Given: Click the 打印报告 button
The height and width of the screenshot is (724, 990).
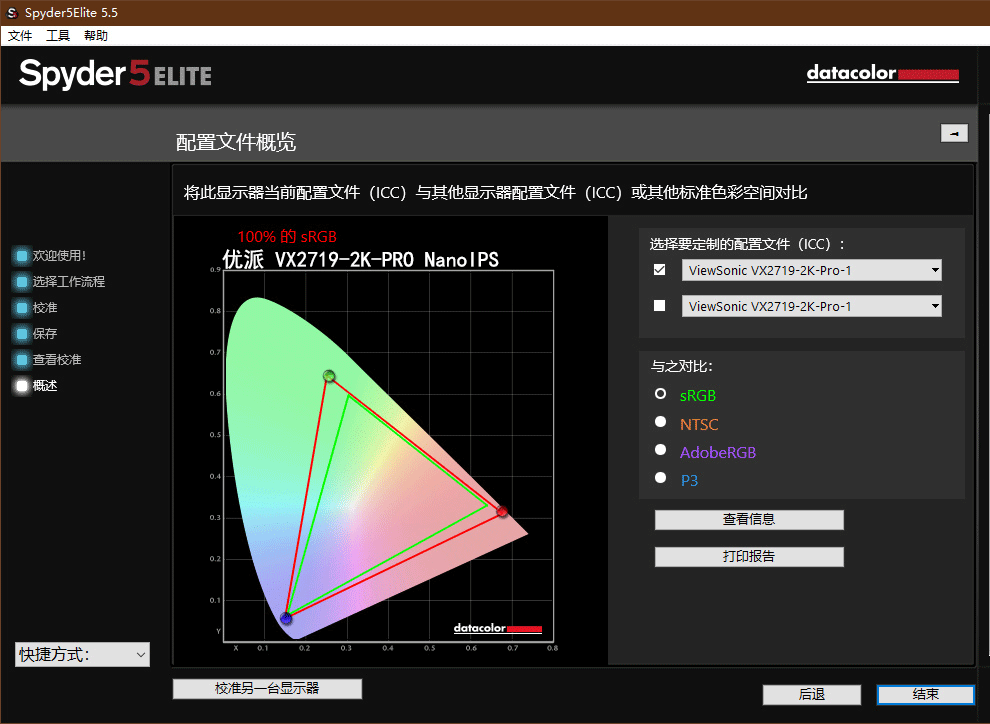Looking at the screenshot, I should [x=749, y=557].
